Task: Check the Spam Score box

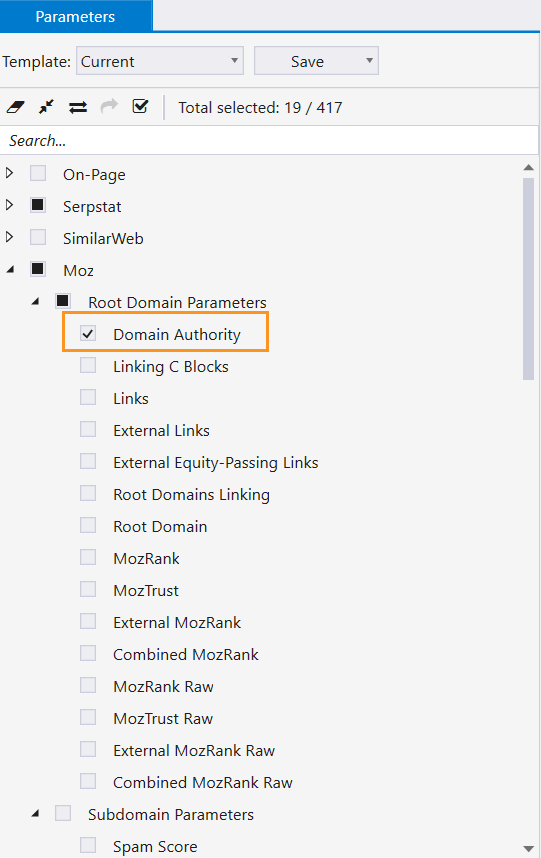Action: coord(88,845)
